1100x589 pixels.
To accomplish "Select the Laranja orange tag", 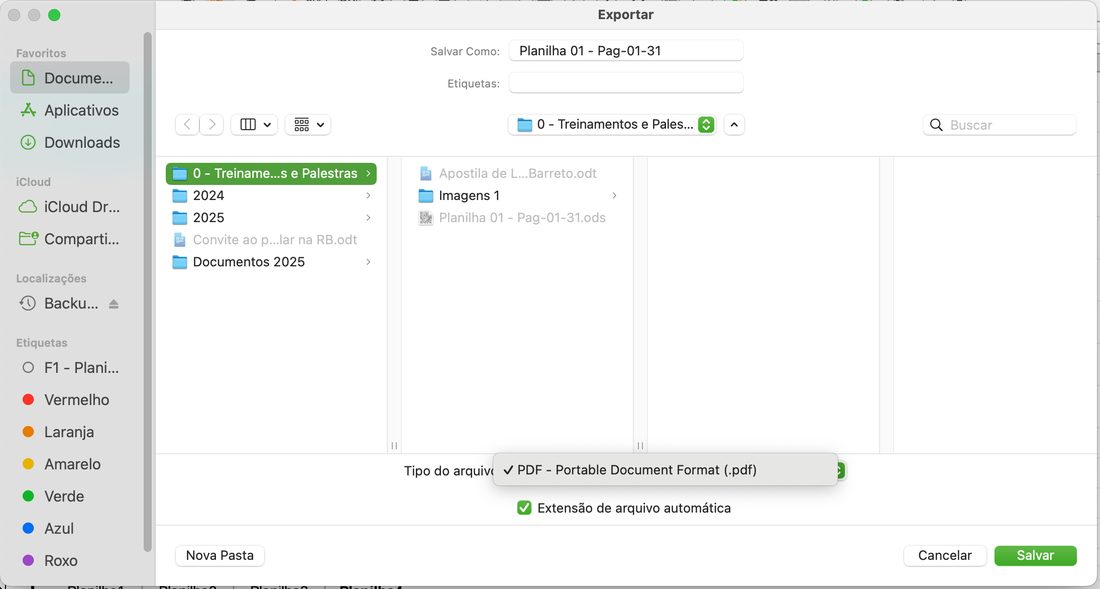I will pos(69,432).
